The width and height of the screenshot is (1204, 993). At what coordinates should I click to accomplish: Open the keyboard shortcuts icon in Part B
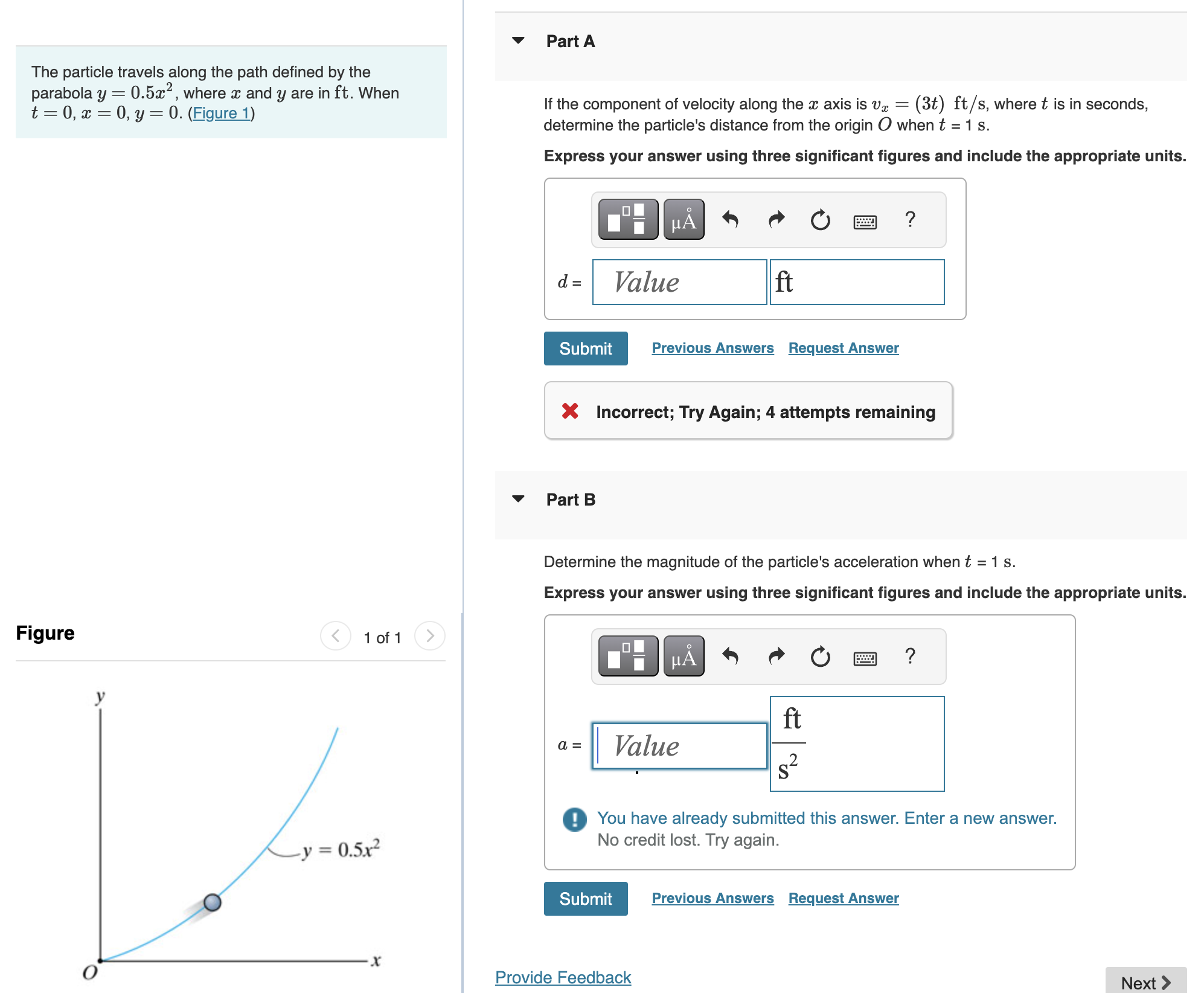(865, 658)
